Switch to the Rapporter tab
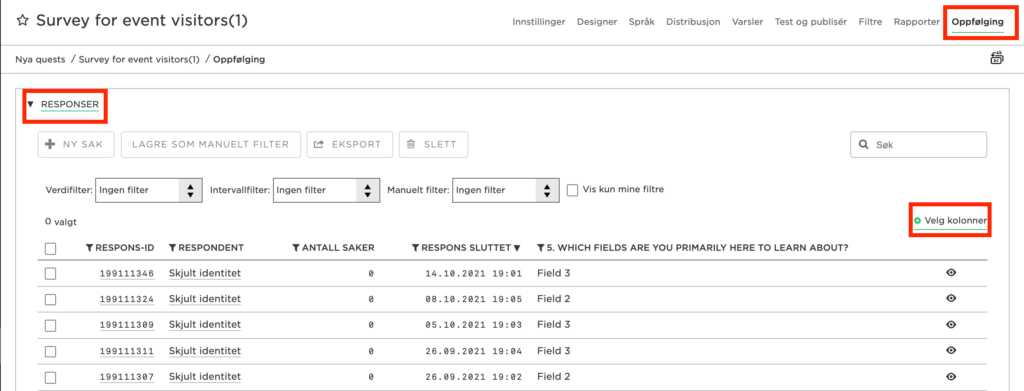Viewport: 1024px width, 391px height. pyautogui.click(x=917, y=22)
